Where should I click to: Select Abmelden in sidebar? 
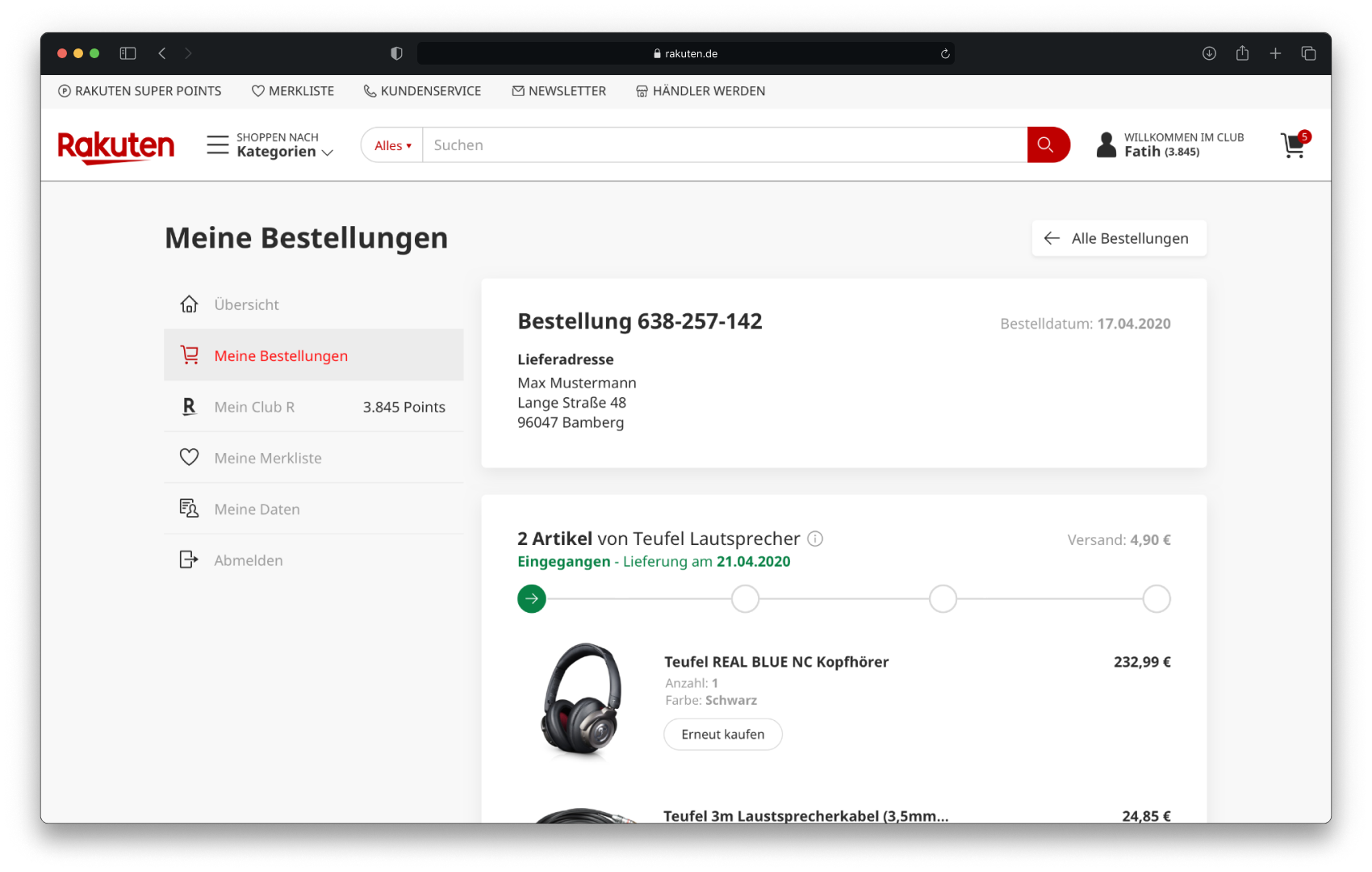314,560
